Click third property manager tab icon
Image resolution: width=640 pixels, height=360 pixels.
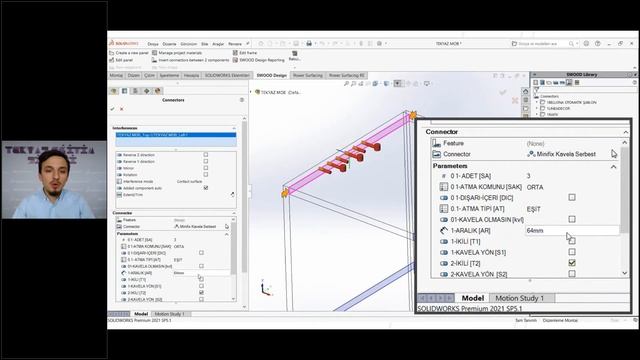tap(136, 91)
